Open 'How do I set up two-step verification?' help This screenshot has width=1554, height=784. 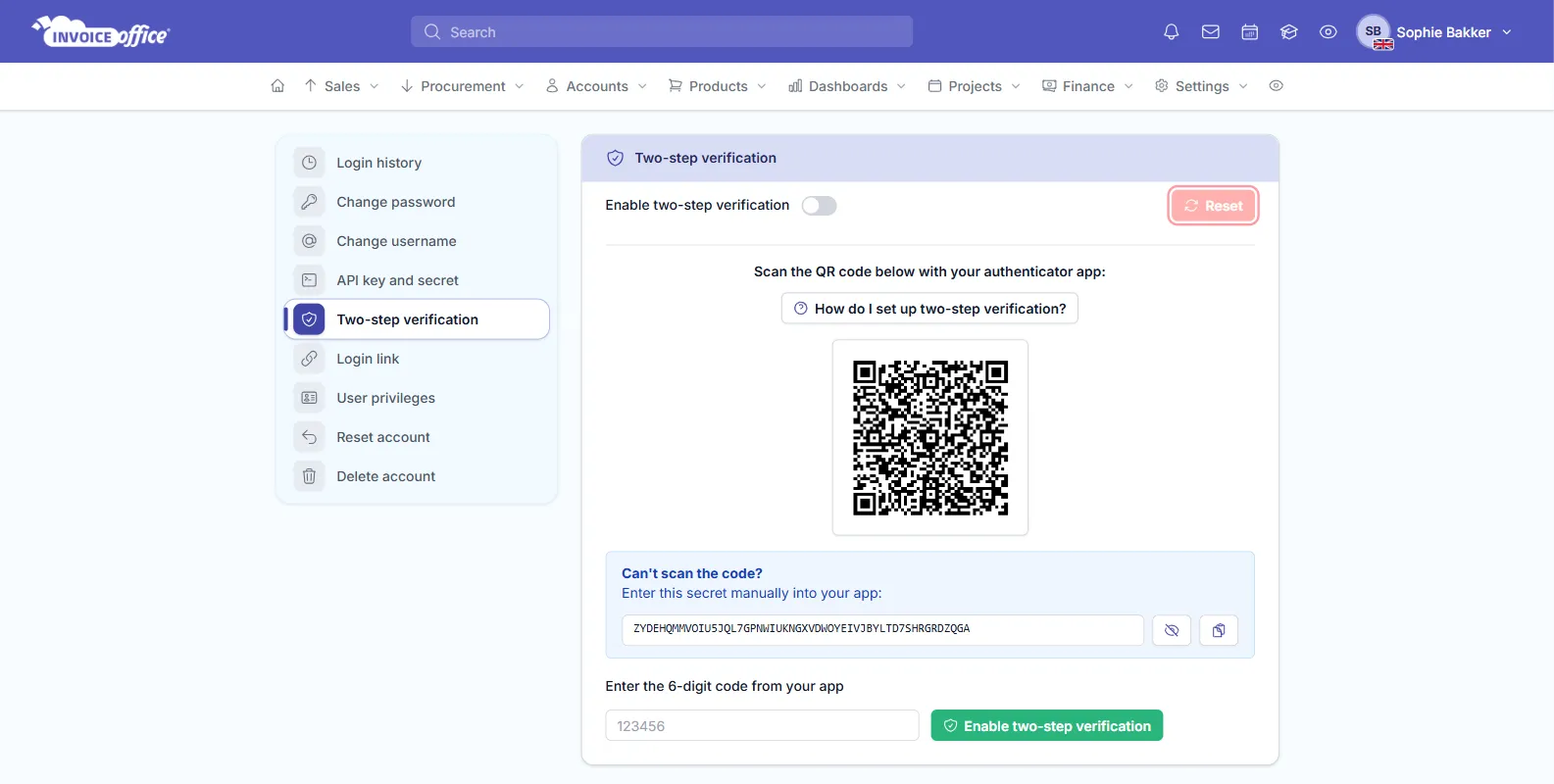pos(929,309)
